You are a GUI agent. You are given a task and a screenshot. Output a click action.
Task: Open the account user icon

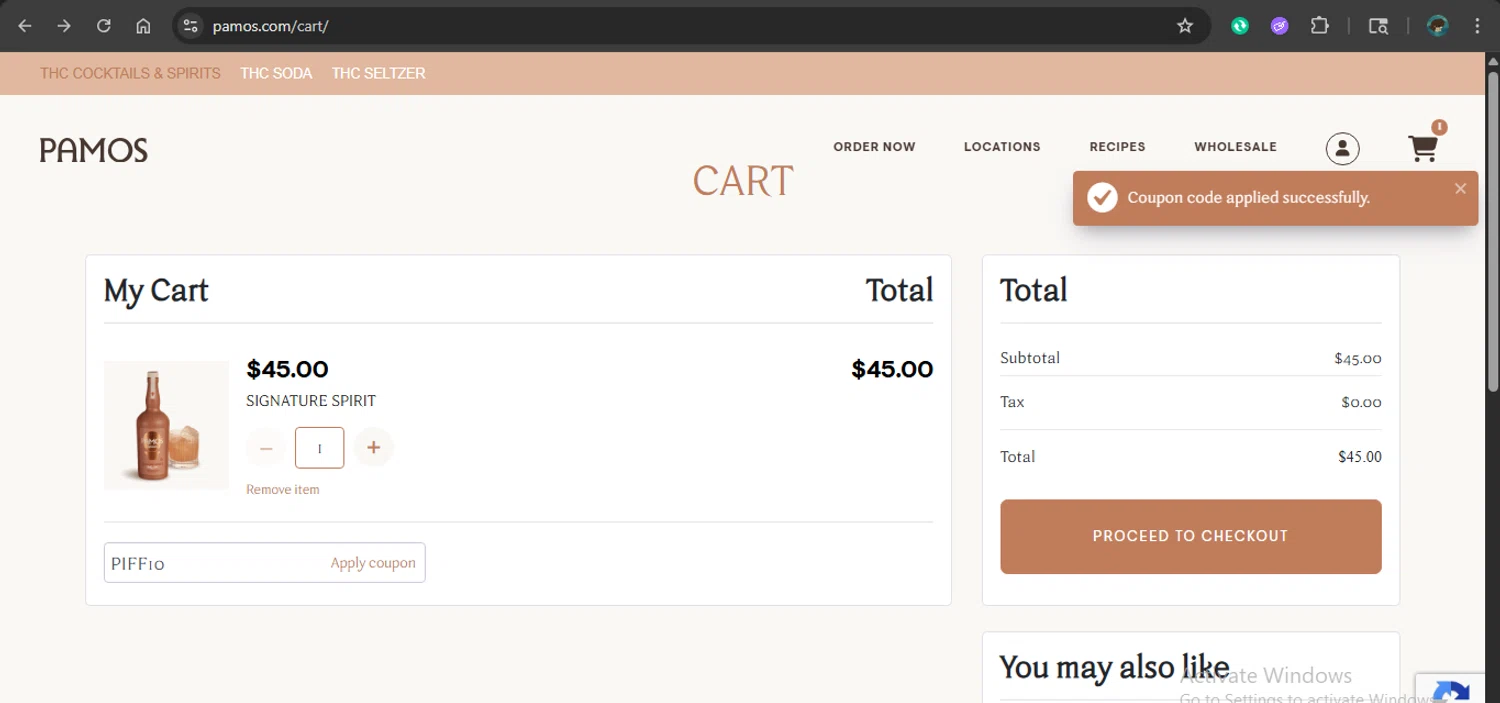click(x=1342, y=149)
